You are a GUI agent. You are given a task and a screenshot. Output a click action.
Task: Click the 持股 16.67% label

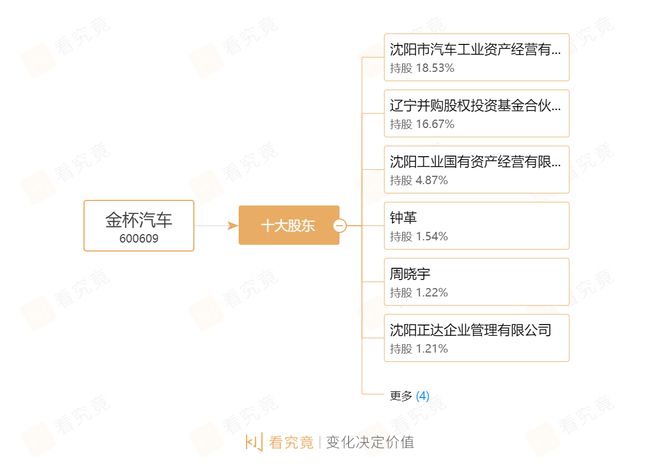[x=422, y=124]
